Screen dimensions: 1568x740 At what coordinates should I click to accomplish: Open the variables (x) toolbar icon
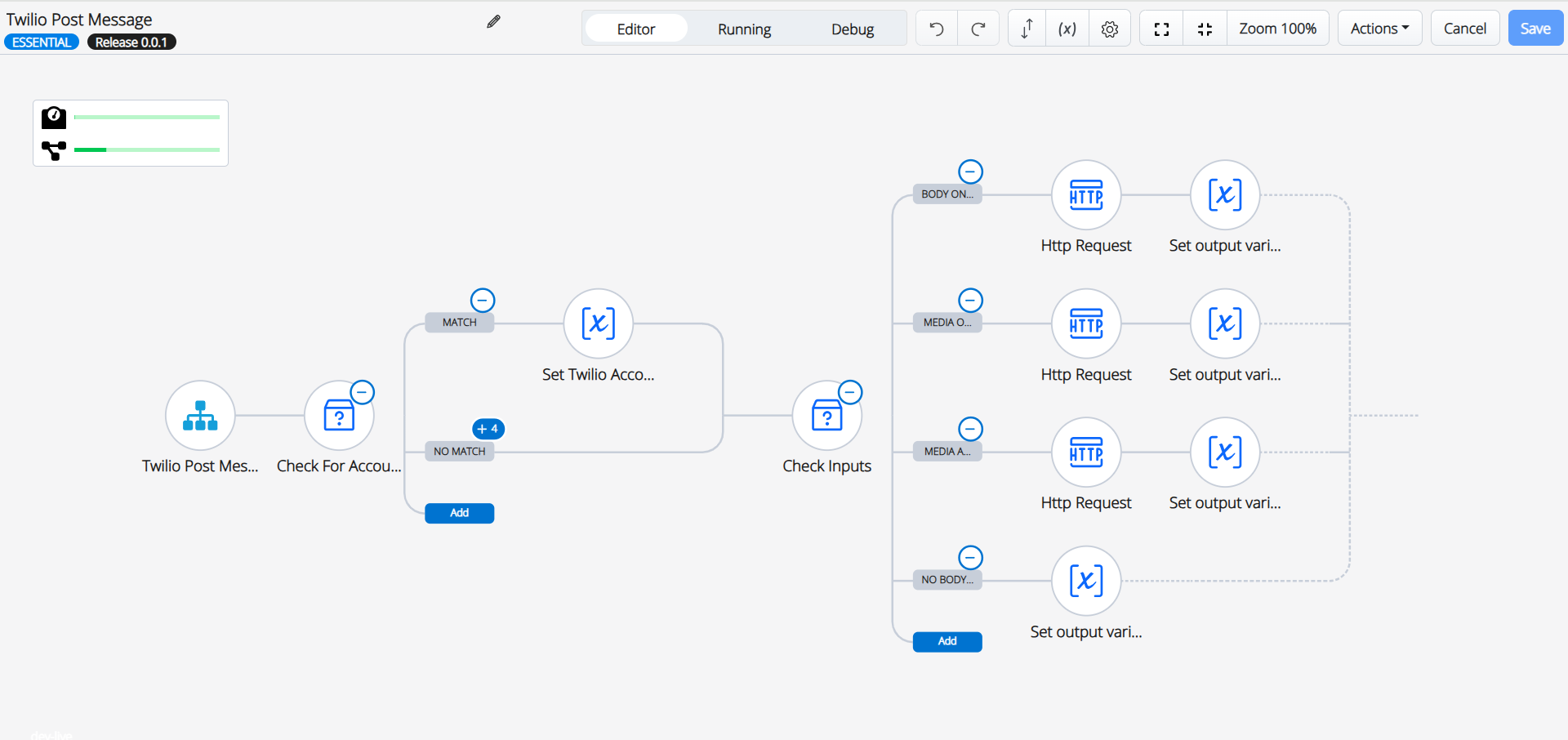point(1067,29)
